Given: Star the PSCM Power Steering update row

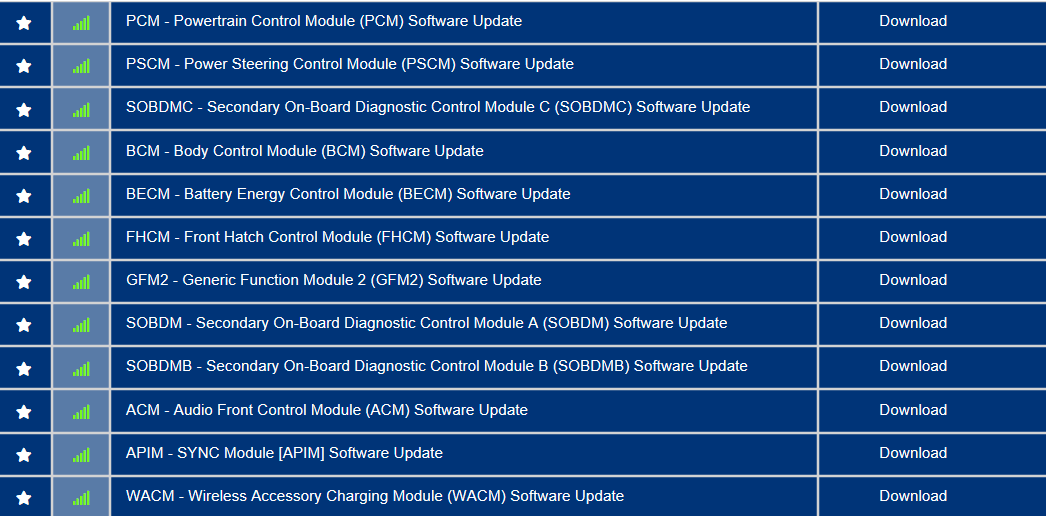Looking at the screenshot, I should [24, 66].
